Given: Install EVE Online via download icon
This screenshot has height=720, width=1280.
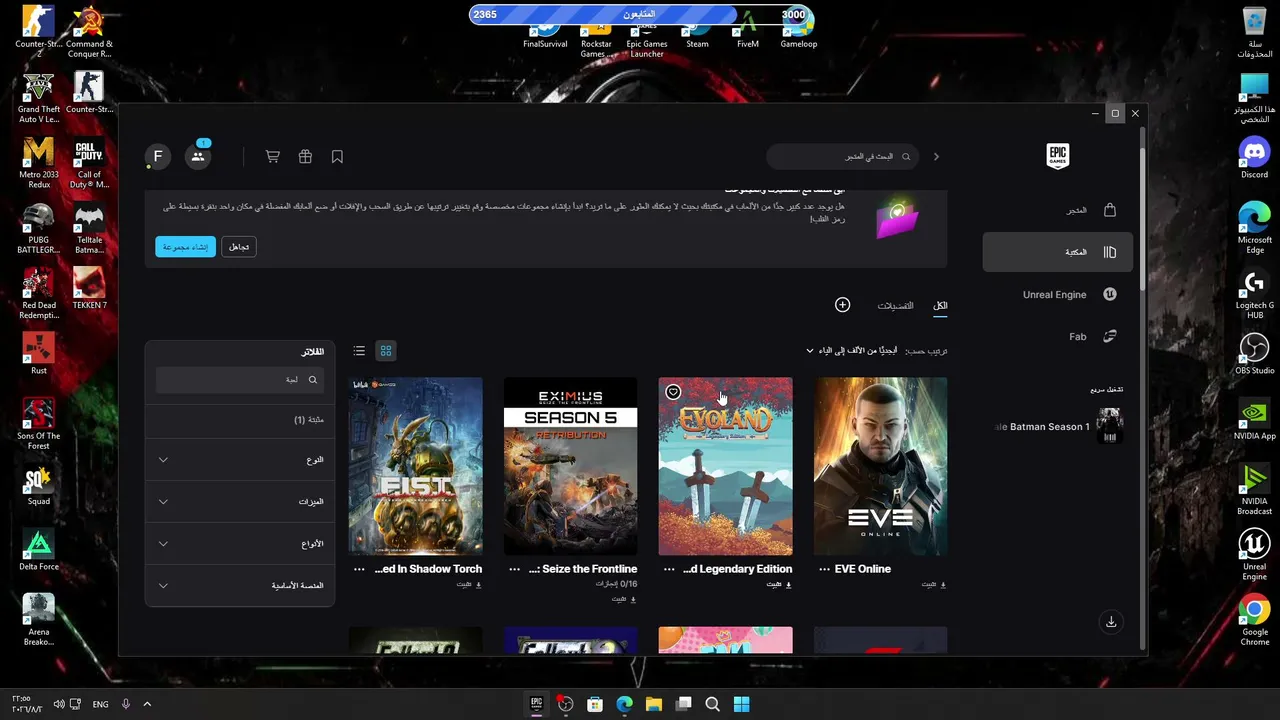Looking at the screenshot, I should (x=934, y=584).
